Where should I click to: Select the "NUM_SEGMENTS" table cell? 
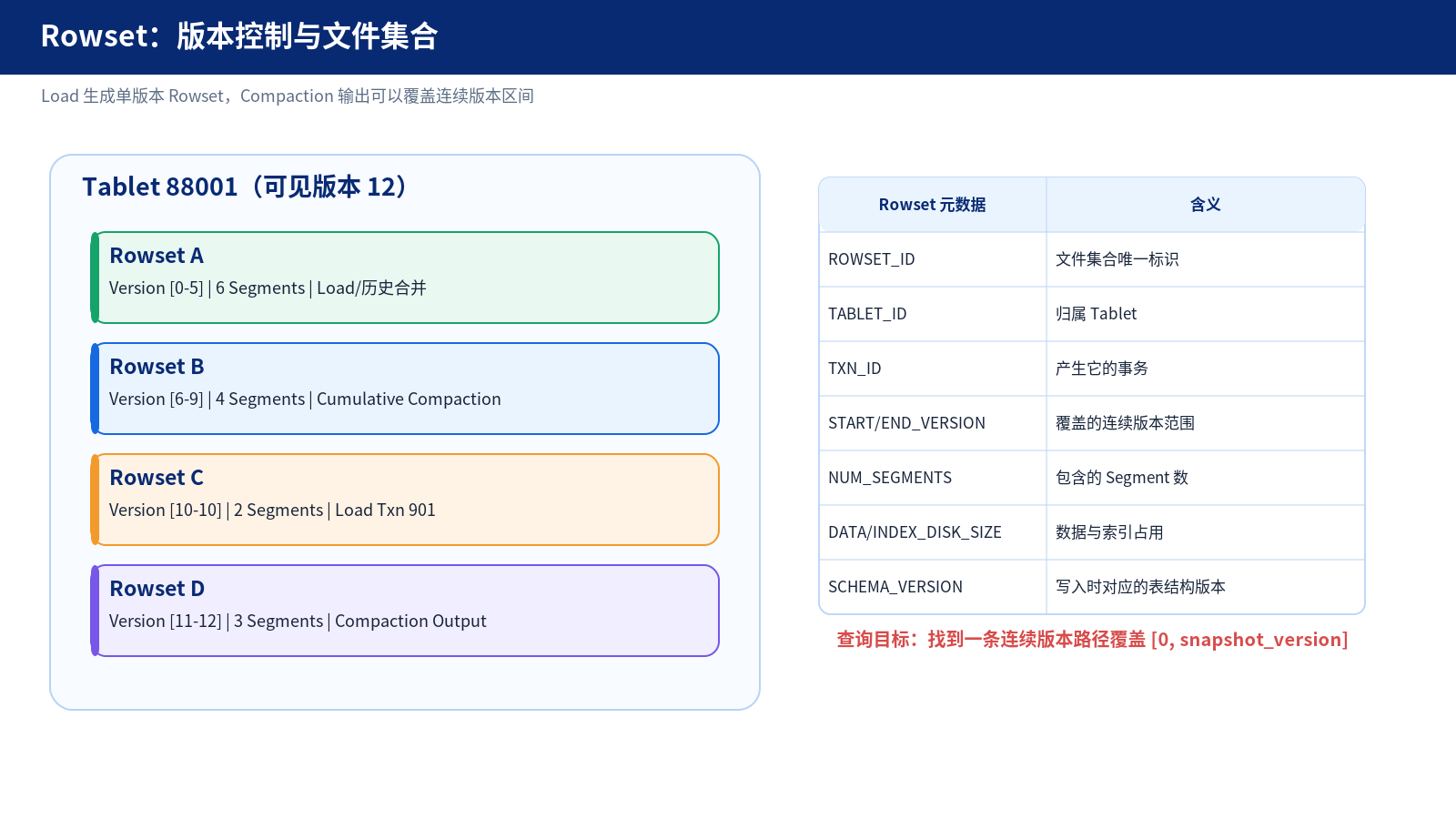pyautogui.click(x=933, y=478)
